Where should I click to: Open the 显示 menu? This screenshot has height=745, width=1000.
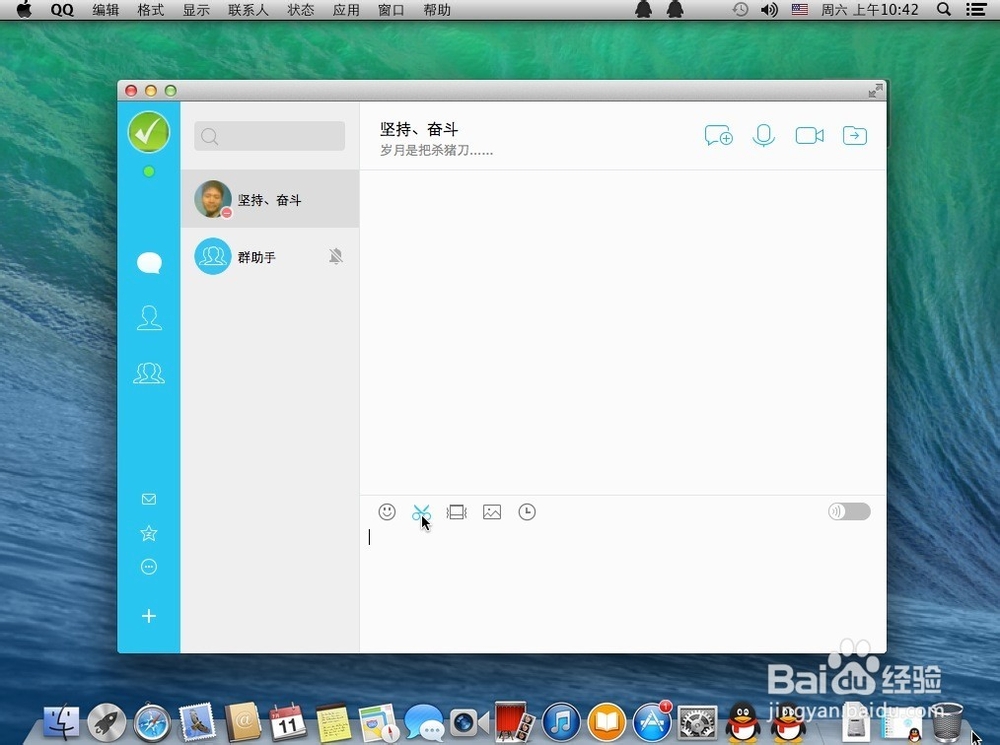196,10
